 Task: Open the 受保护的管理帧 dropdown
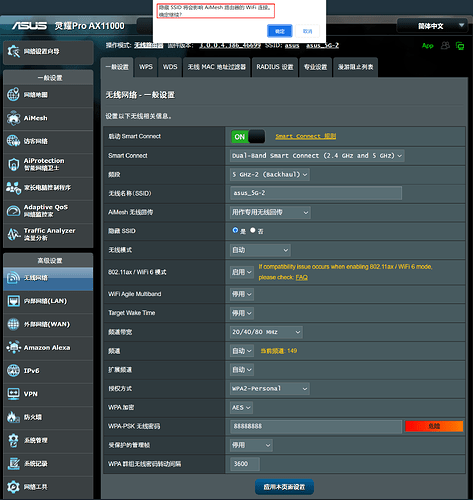251,445
